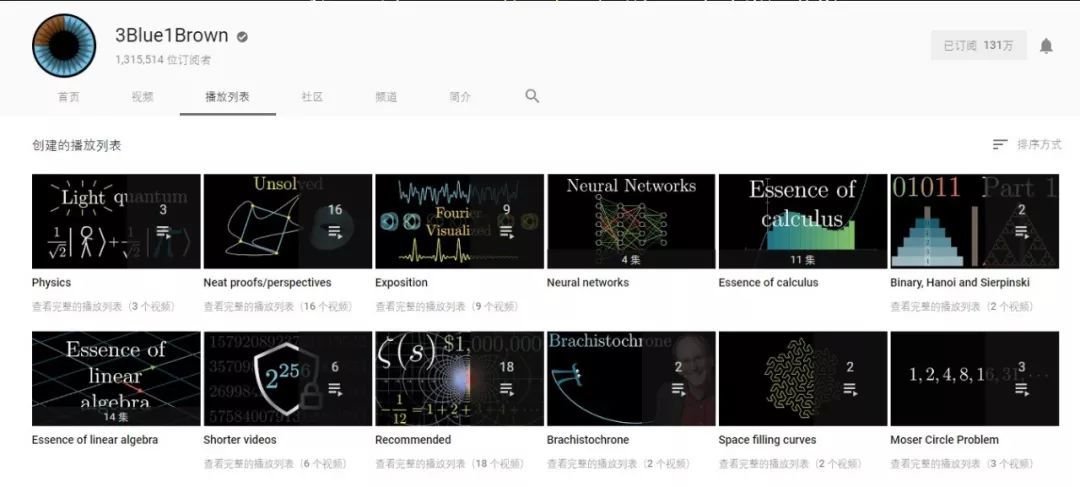The width and height of the screenshot is (1080, 487).
Task: Open the Recommended playlist thumbnail
Action: [x=459, y=378]
